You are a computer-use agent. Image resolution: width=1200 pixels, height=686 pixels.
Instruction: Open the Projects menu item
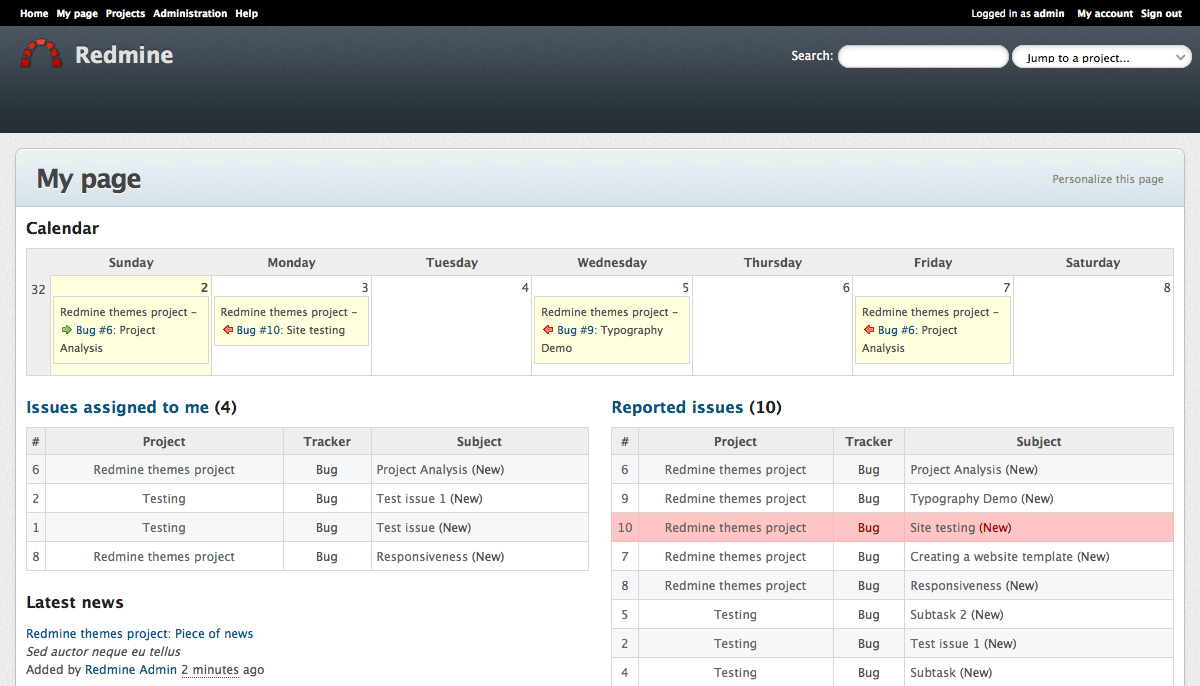[x=125, y=13]
